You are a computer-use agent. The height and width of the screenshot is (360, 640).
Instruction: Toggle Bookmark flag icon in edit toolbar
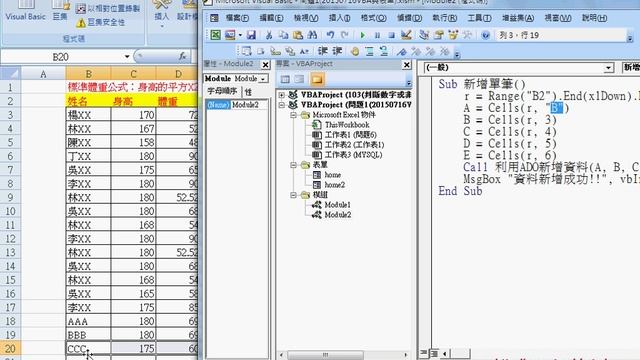pos(402,51)
